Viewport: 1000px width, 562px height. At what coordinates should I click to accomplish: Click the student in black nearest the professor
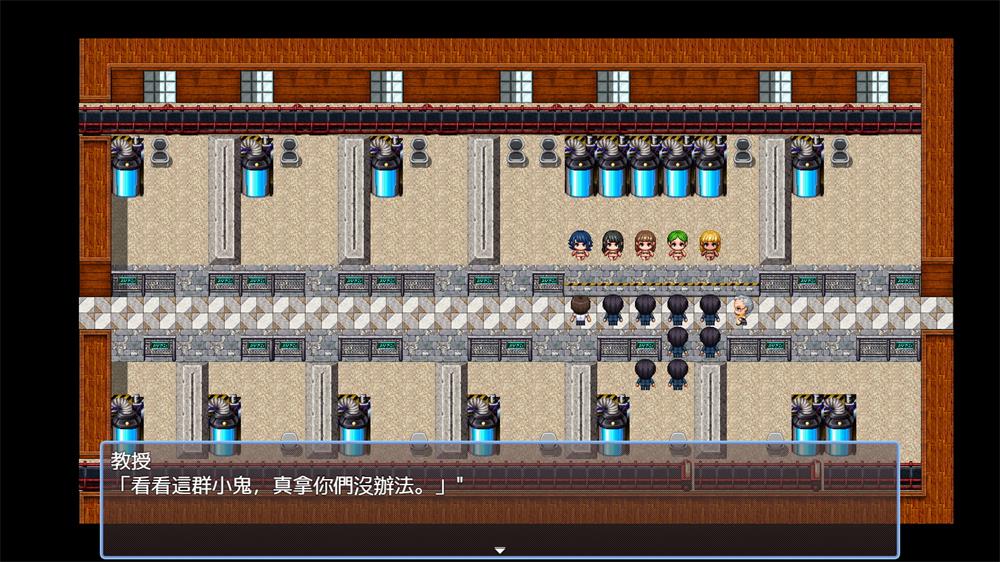(x=710, y=309)
